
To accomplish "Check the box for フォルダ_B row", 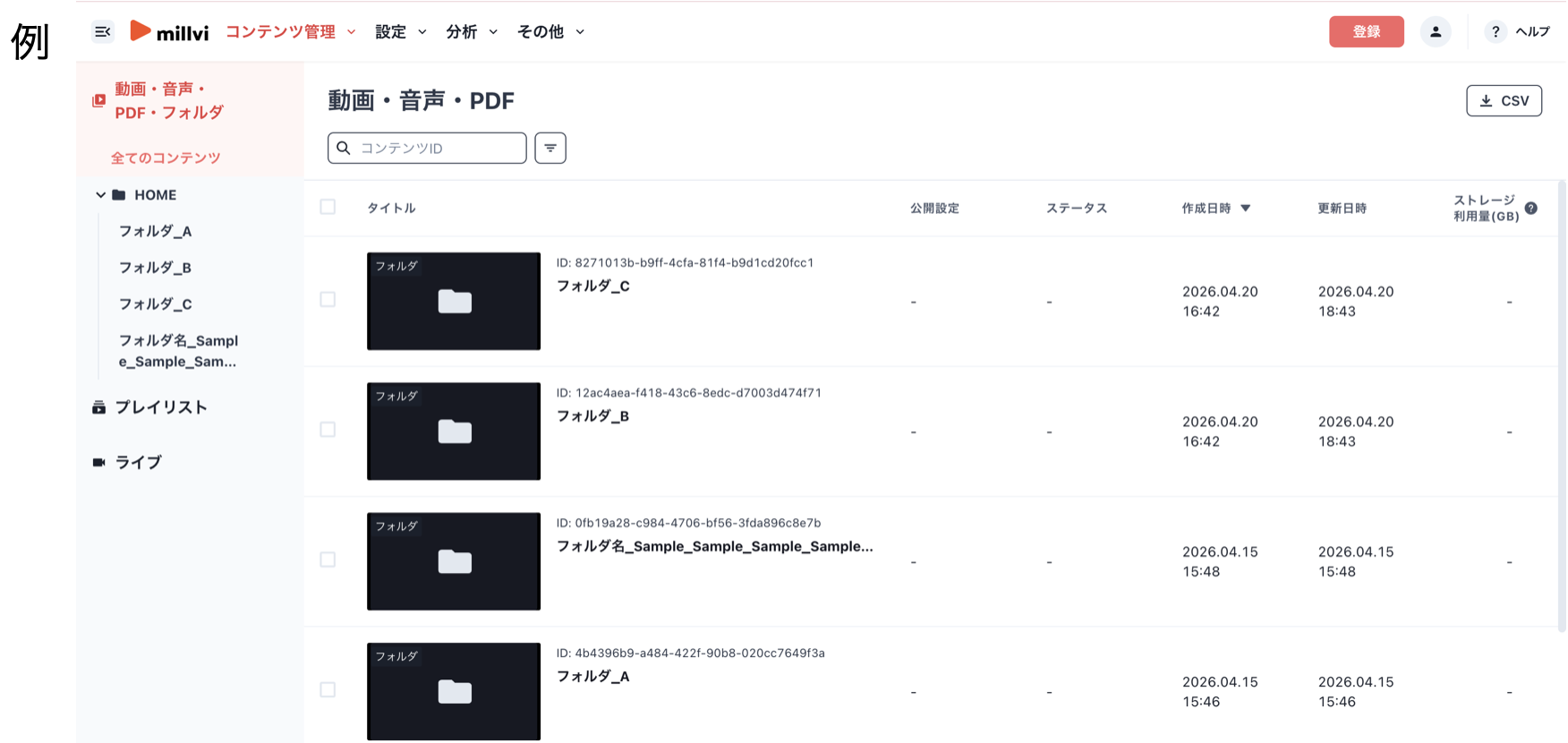I will pyautogui.click(x=328, y=429).
